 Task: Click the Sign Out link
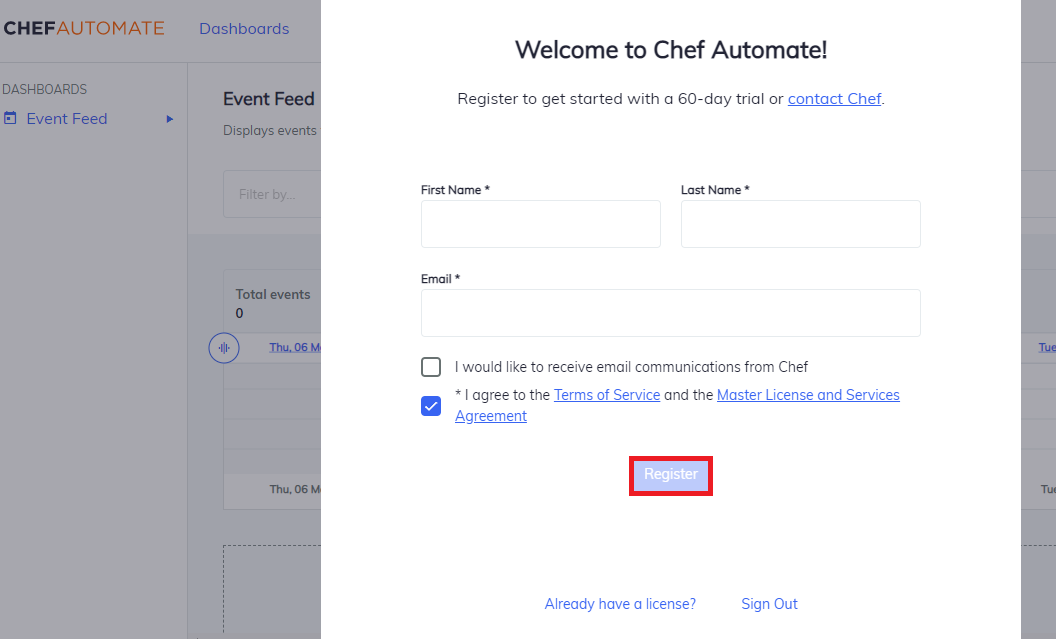pyautogui.click(x=769, y=603)
